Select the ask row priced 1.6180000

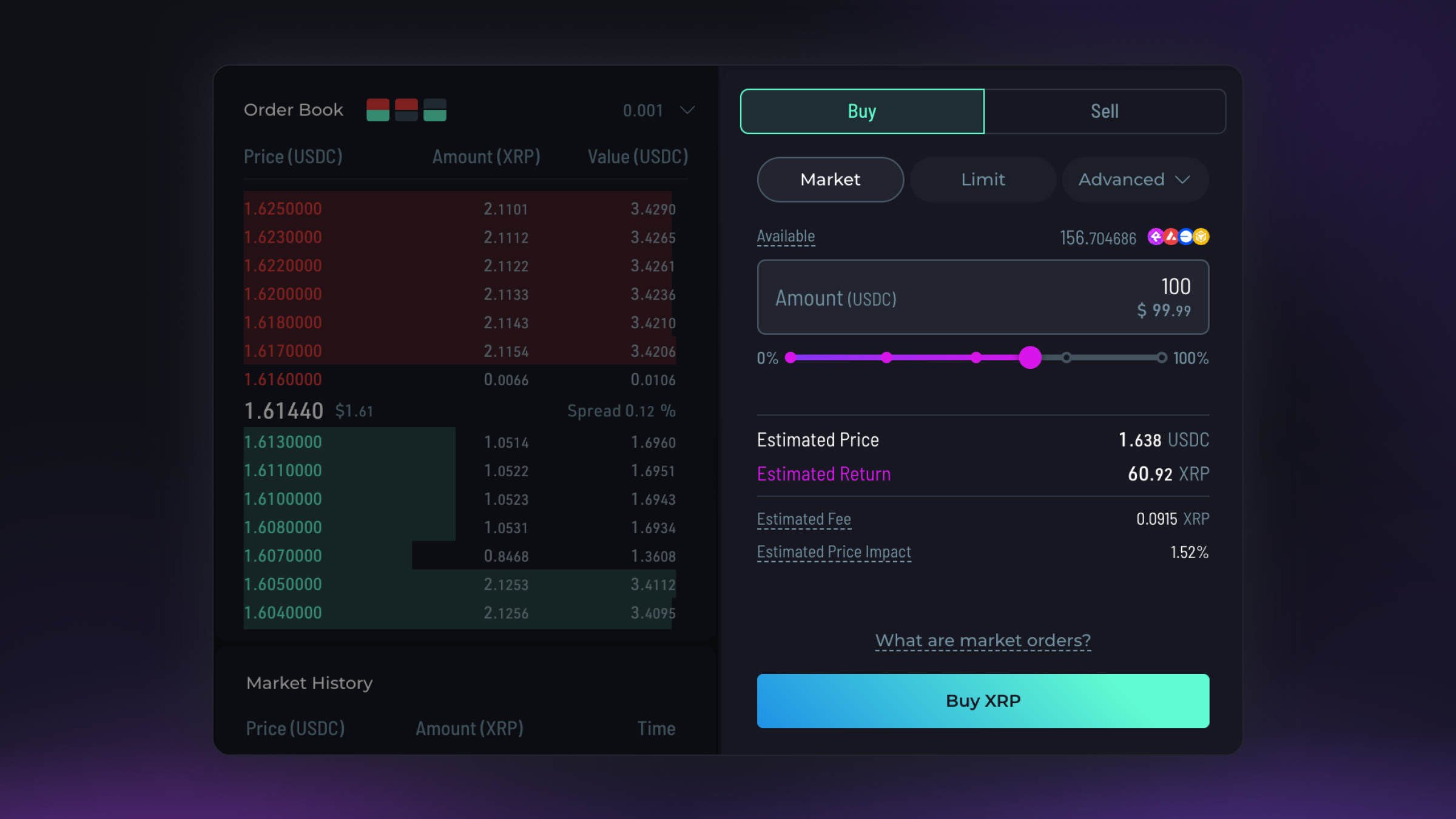pos(460,323)
